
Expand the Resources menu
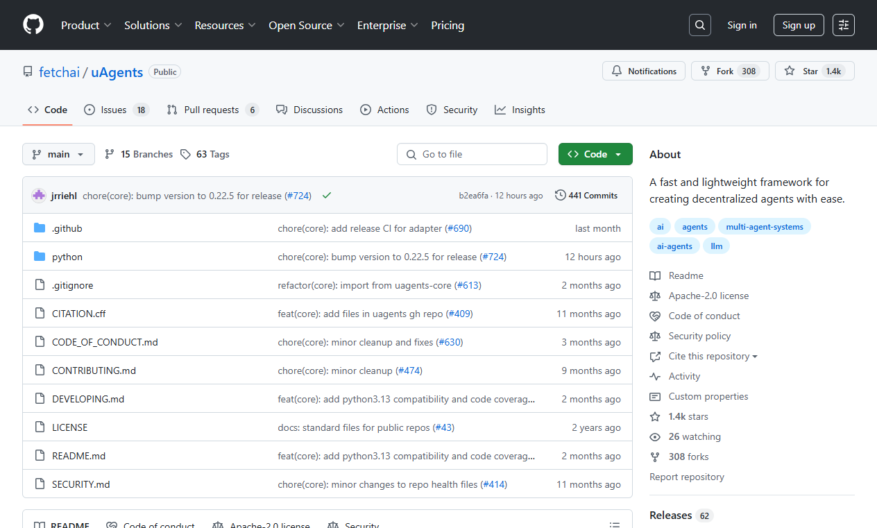(x=225, y=25)
